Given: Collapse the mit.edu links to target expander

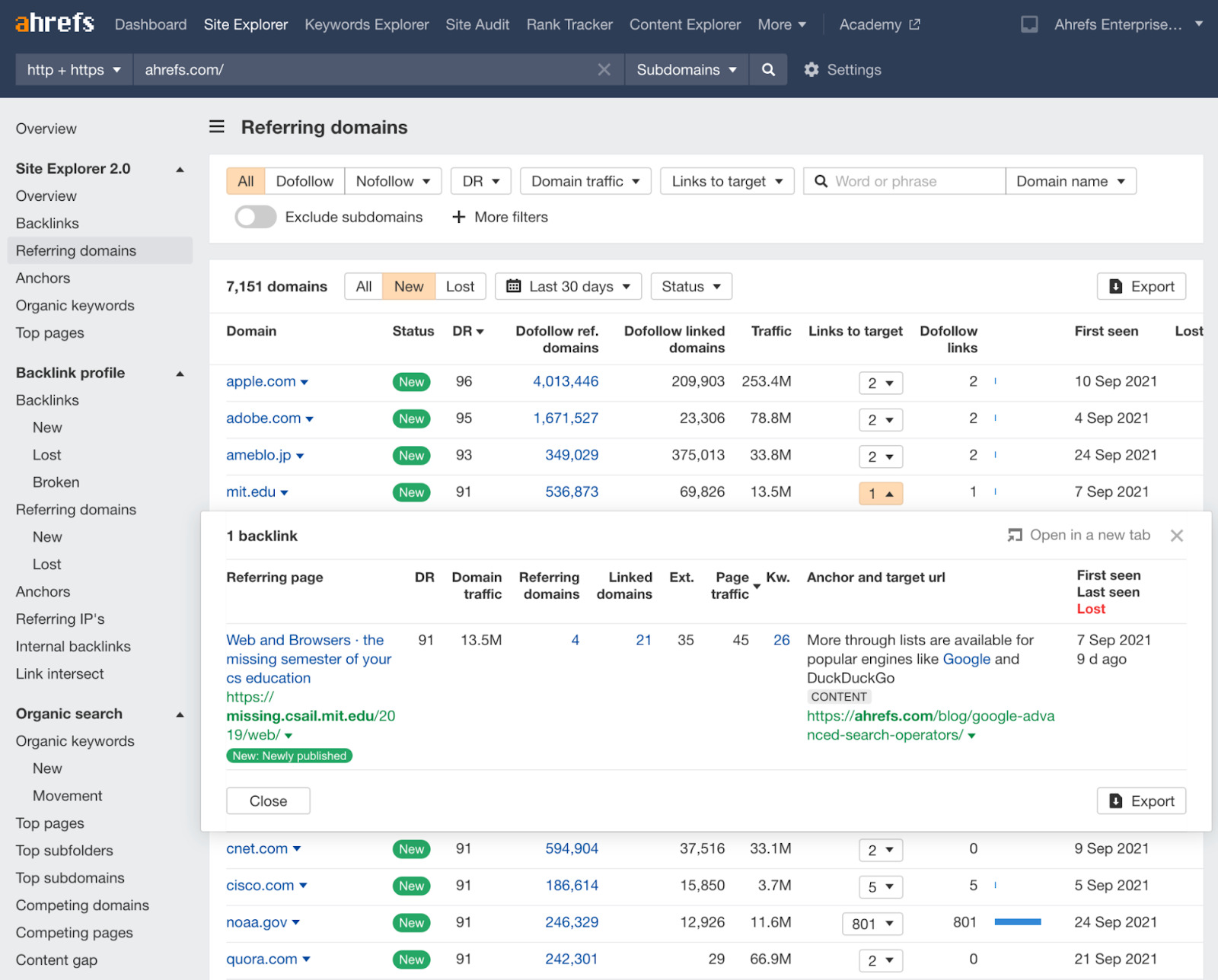Looking at the screenshot, I should pyautogui.click(x=881, y=494).
